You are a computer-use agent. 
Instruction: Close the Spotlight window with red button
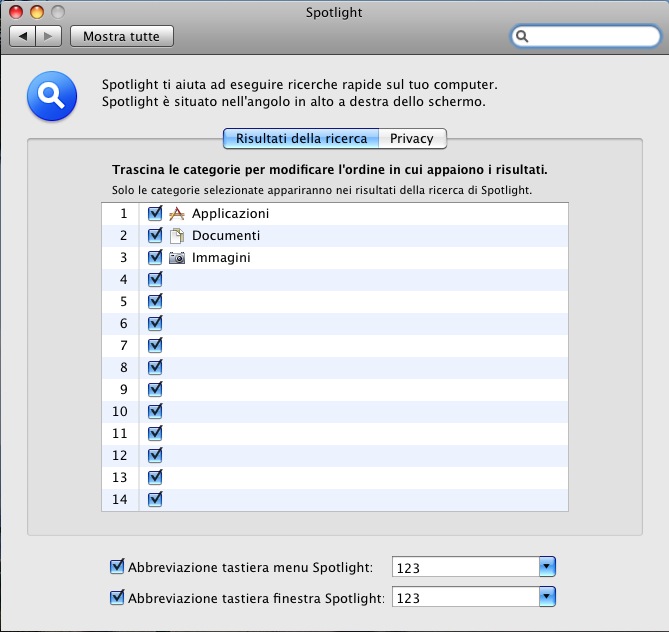click(16, 12)
